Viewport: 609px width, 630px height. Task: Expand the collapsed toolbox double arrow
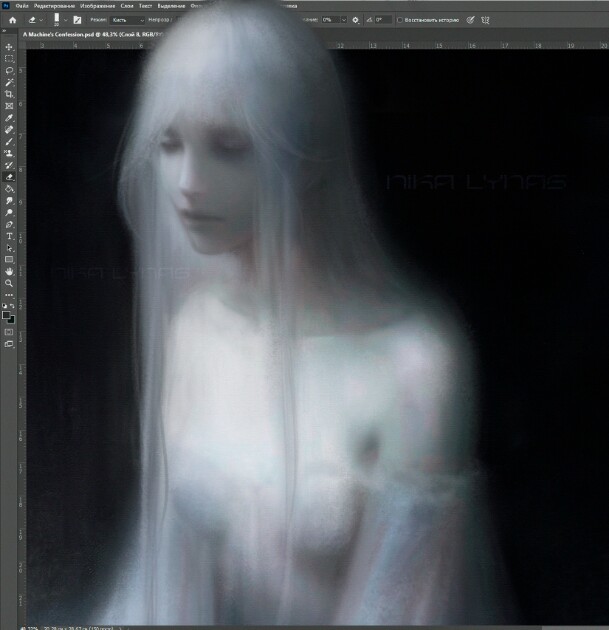click(x=4, y=31)
